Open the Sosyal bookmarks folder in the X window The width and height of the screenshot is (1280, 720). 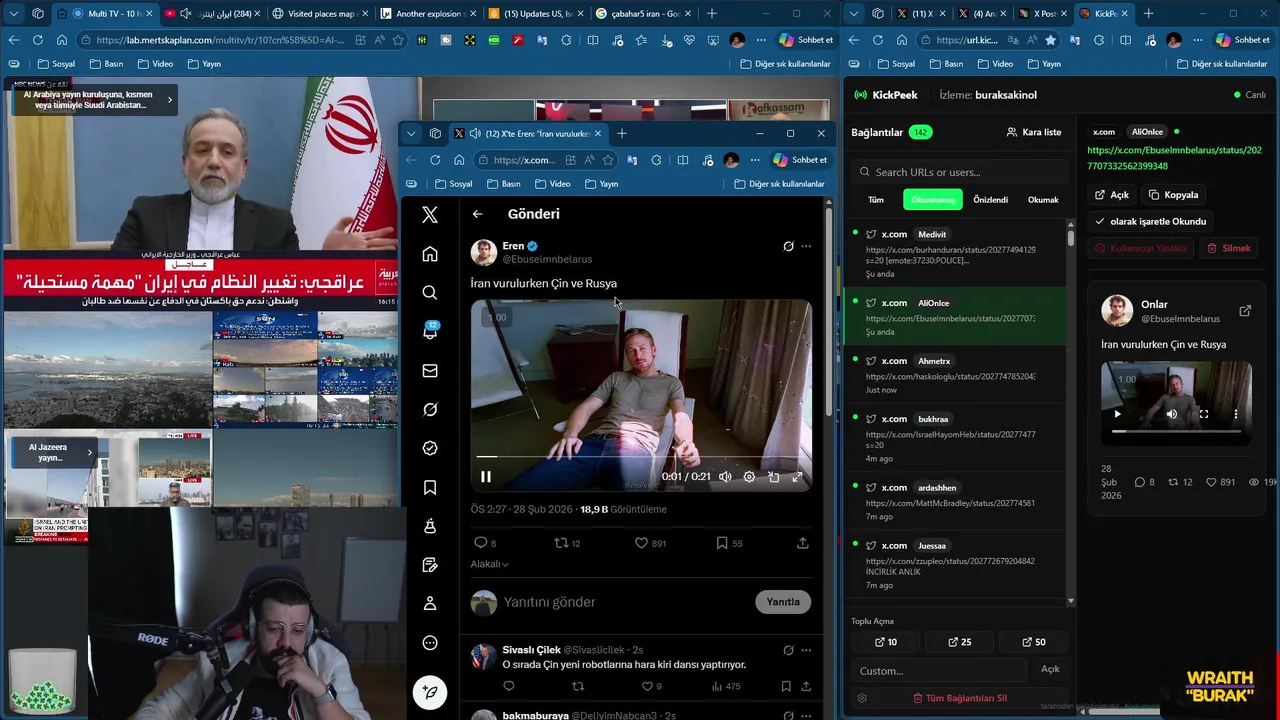[453, 184]
